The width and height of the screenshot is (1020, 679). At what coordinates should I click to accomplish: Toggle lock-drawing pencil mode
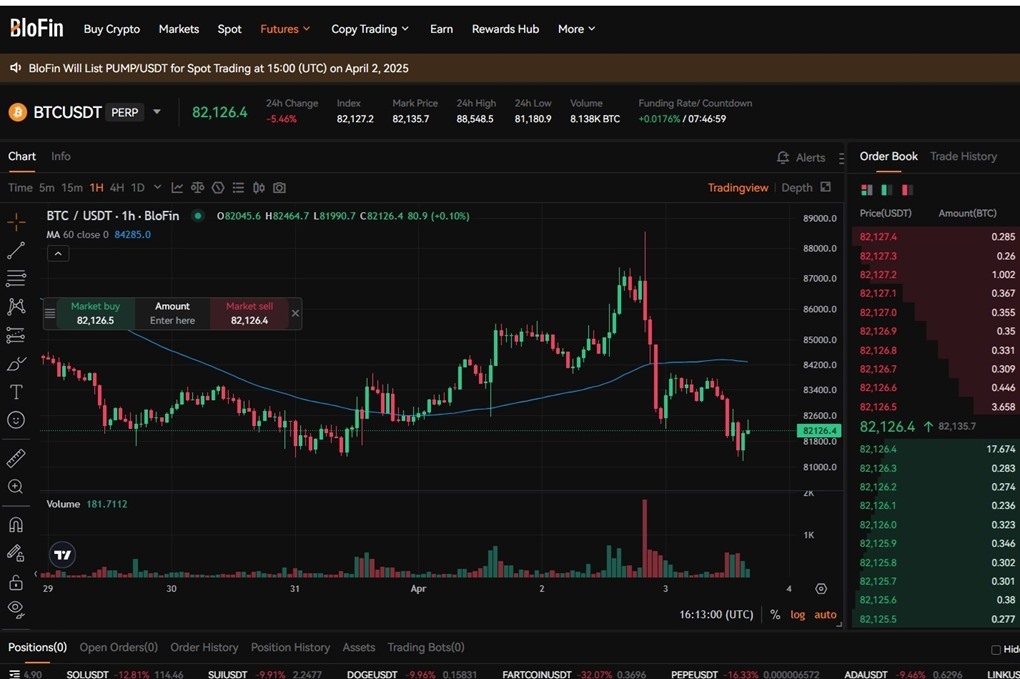[x=16, y=553]
